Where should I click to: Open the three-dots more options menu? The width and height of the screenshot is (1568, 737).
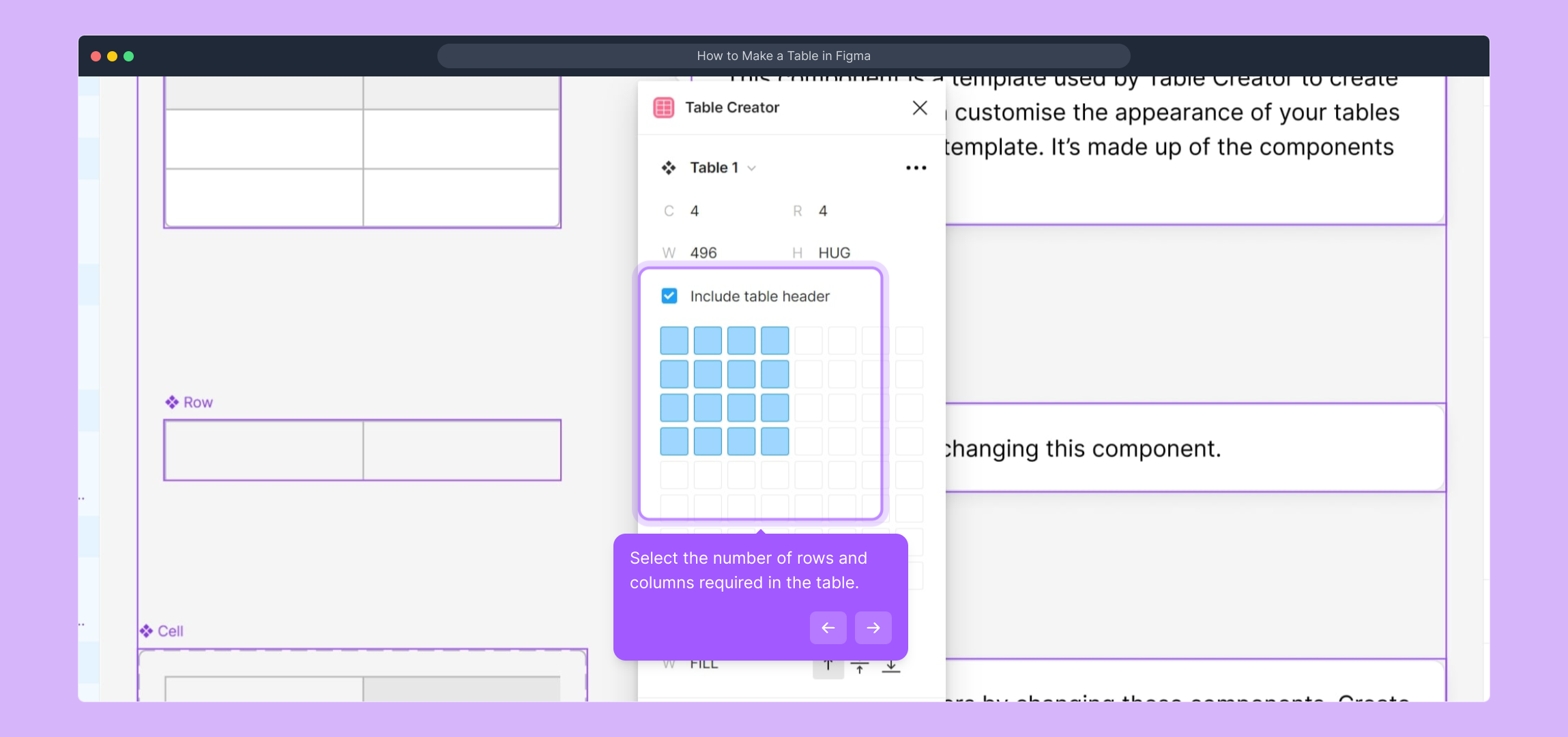(x=916, y=168)
